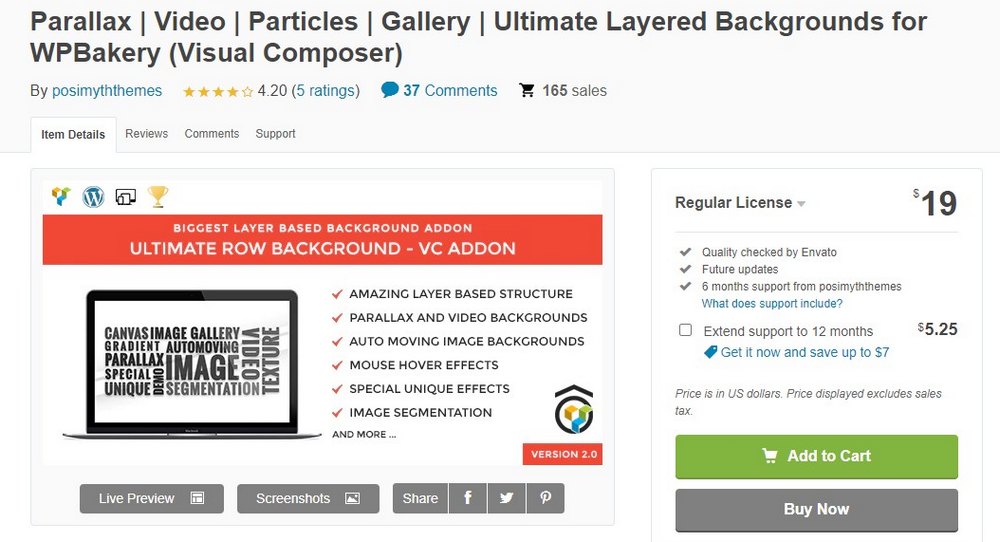The width and height of the screenshot is (1000, 542).
Task: Click the Facebook share icon
Action: click(x=468, y=498)
